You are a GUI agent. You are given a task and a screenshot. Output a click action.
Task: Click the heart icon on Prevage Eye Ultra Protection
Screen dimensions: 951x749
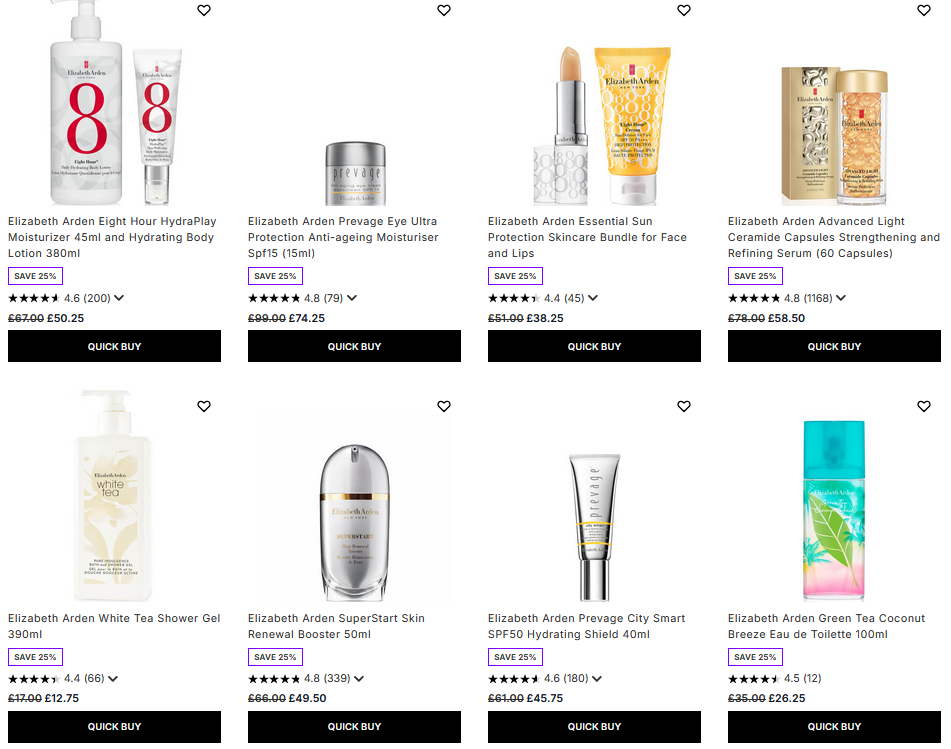(443, 10)
